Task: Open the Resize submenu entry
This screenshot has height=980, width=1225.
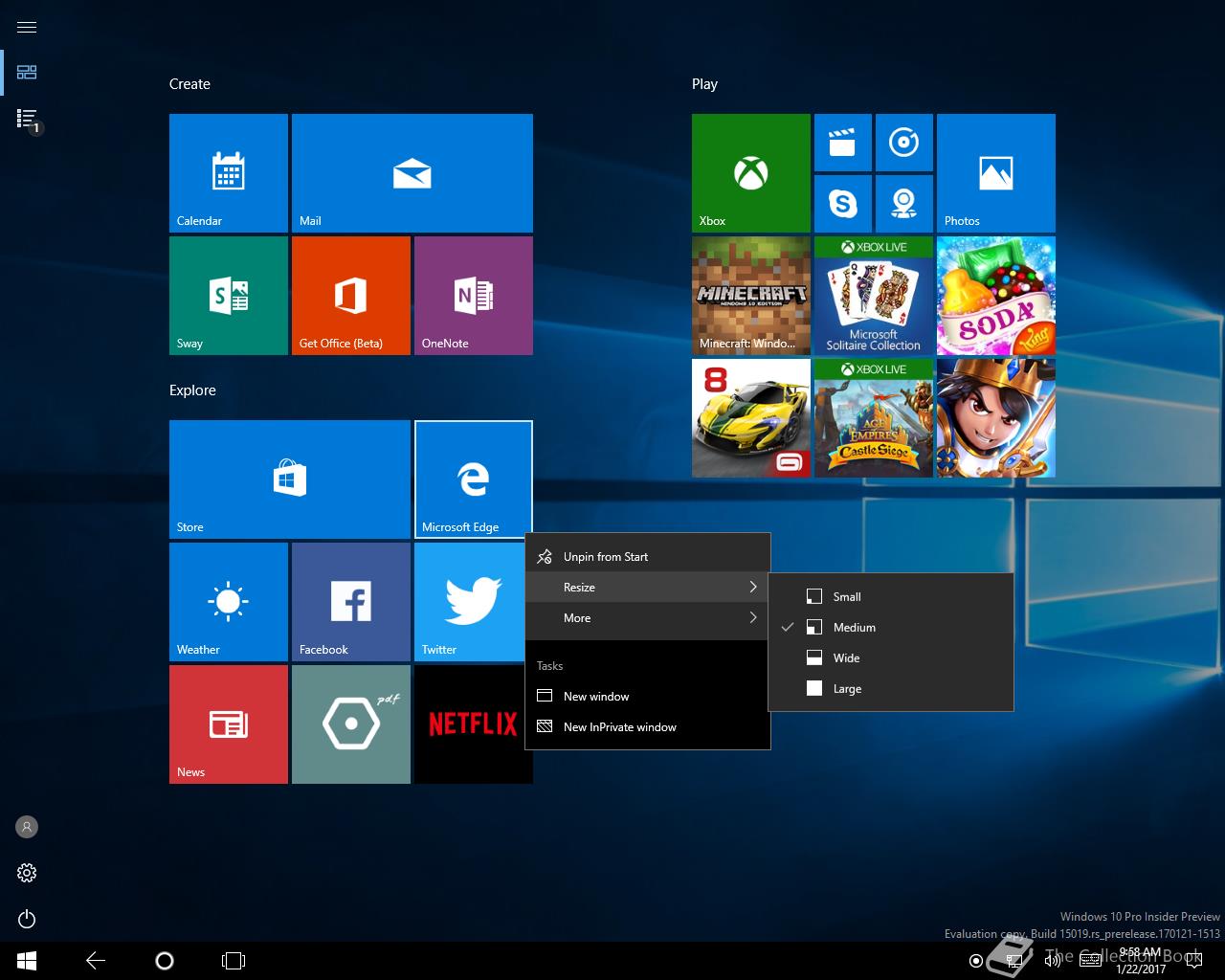Action: pyautogui.click(x=648, y=587)
